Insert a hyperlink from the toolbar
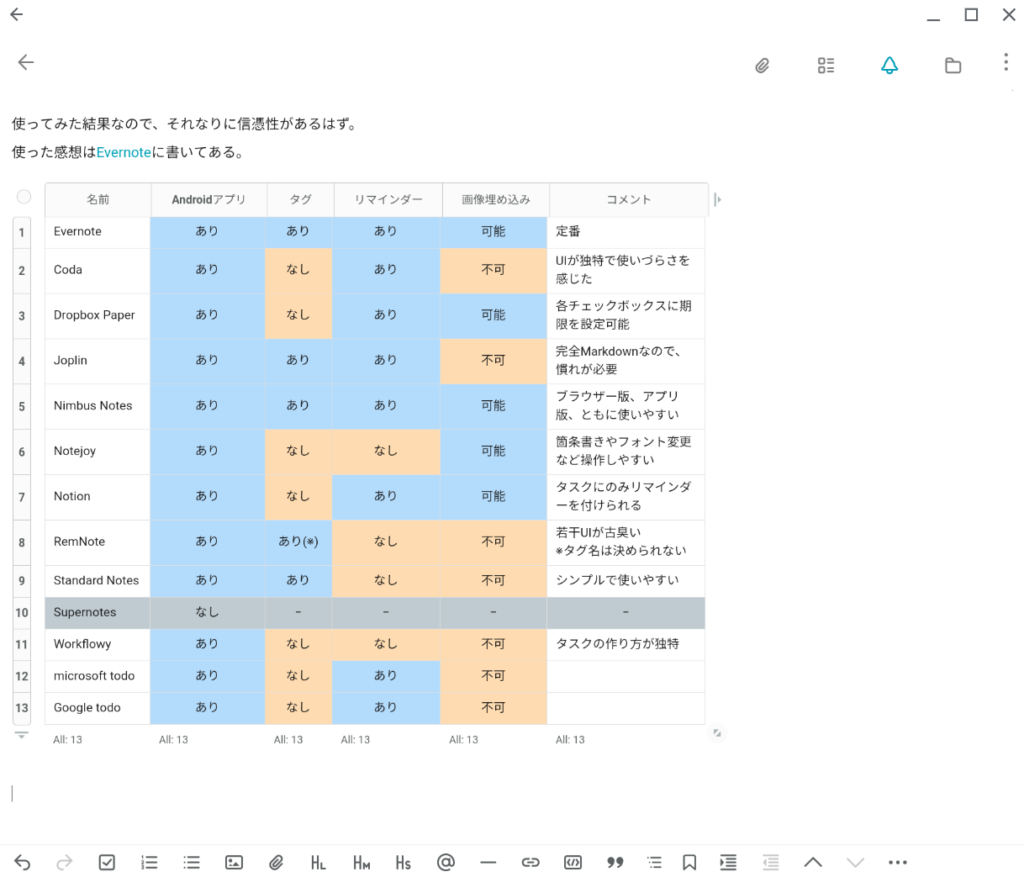The image size is (1024, 877). (530, 863)
